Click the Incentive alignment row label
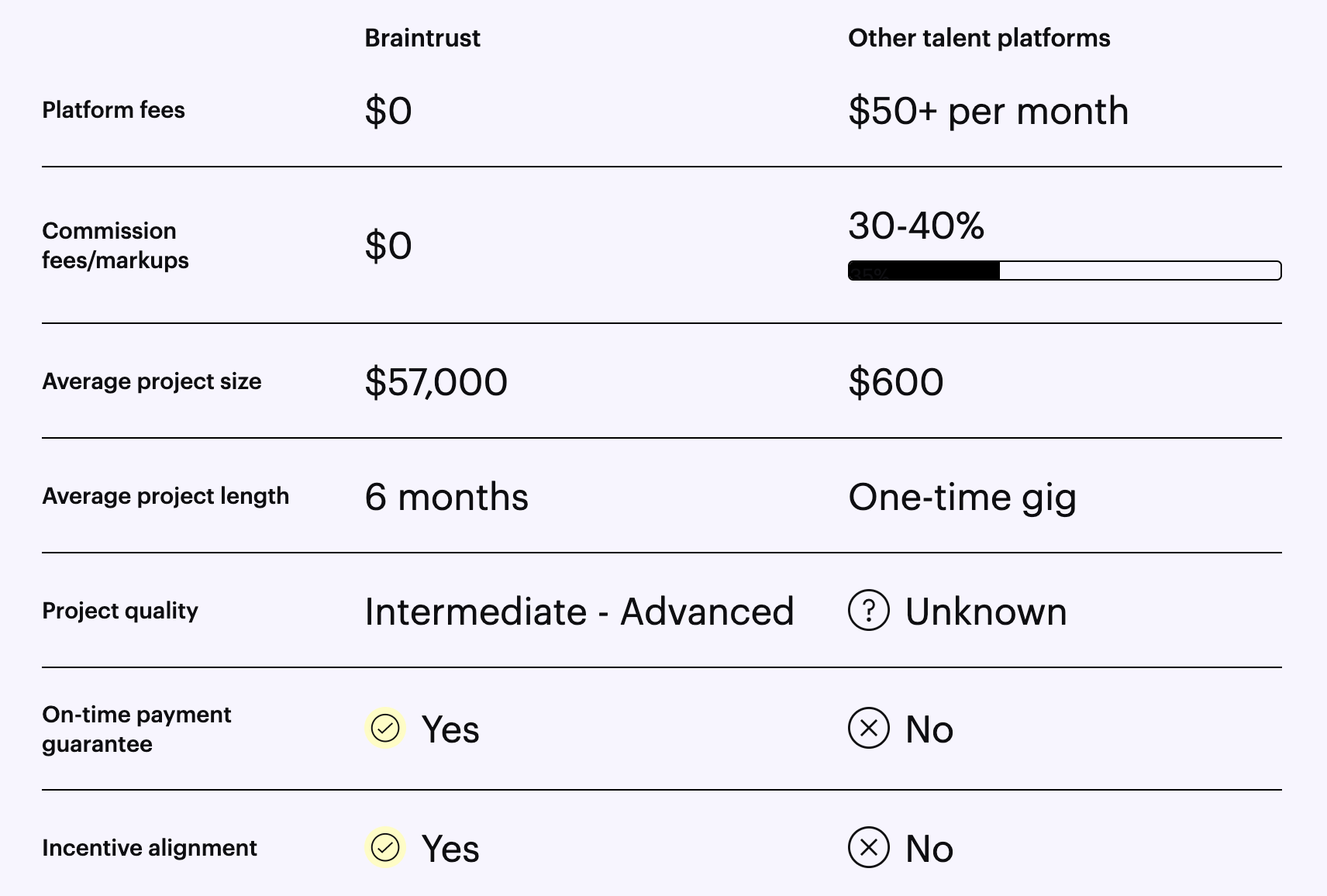Screen dimensions: 1327x896 coord(150,848)
